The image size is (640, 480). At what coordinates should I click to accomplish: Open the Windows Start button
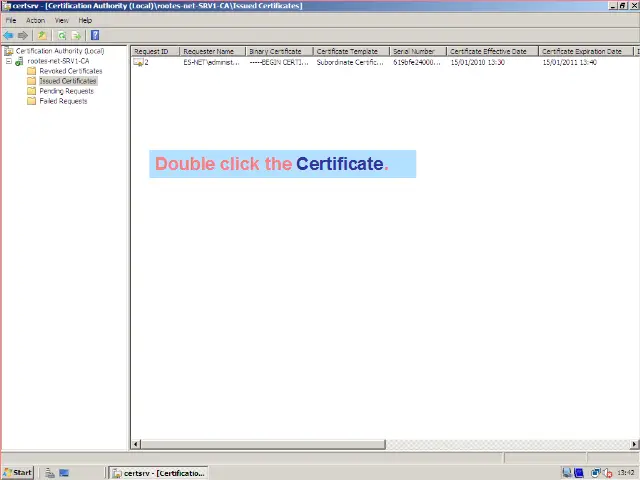coord(17,472)
